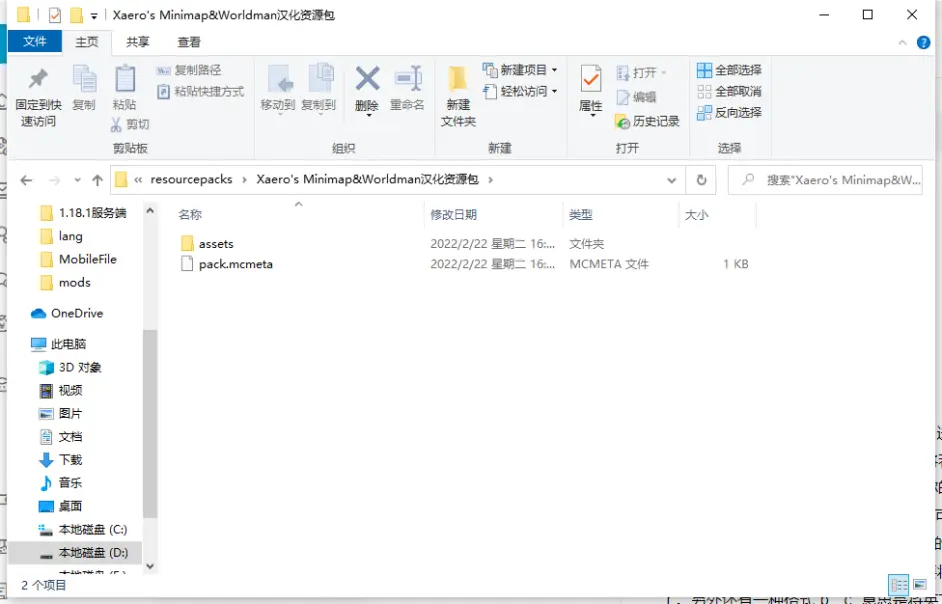Click the 打开 open button
The height and width of the screenshot is (604, 942).
point(641,73)
